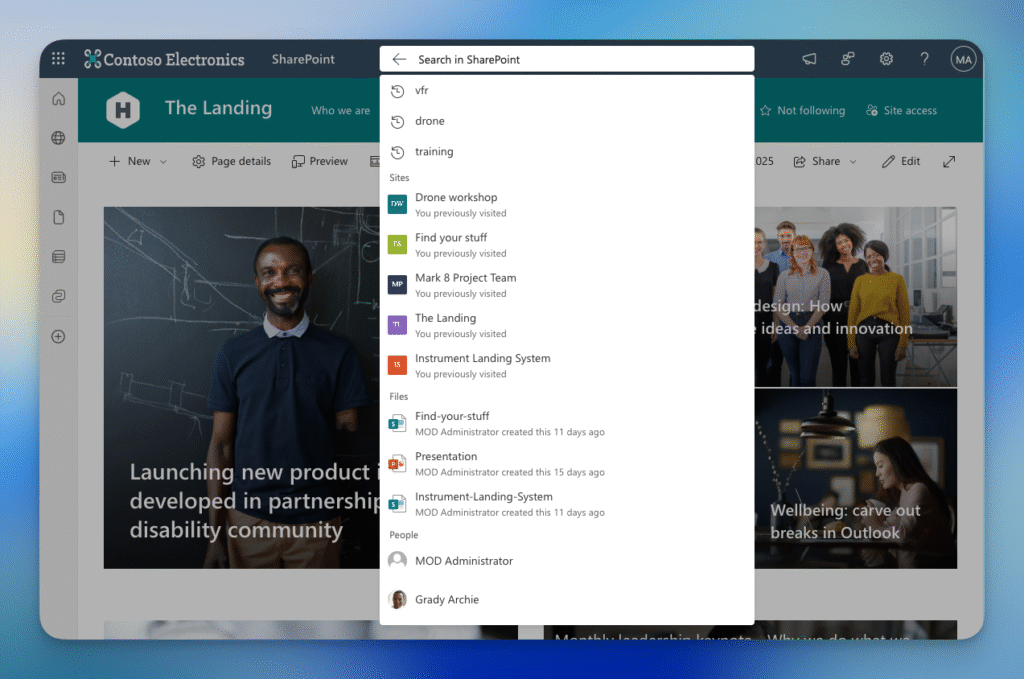Click the Preview button
The height and width of the screenshot is (679, 1024).
(x=319, y=161)
